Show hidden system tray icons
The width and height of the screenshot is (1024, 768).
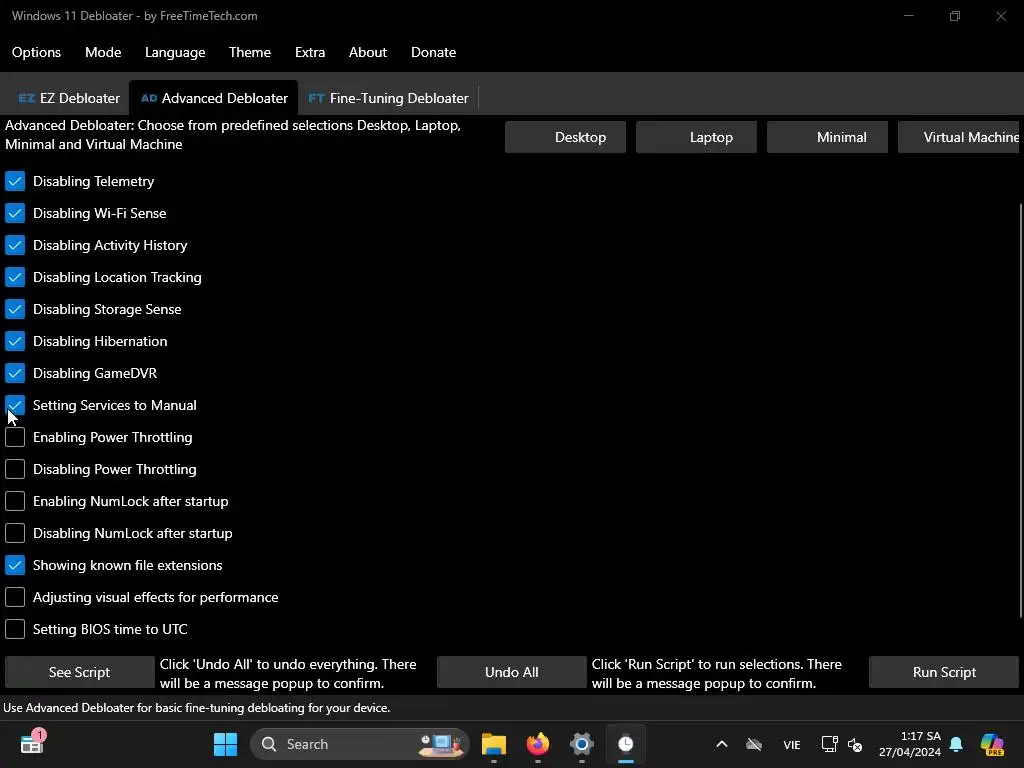(x=722, y=744)
